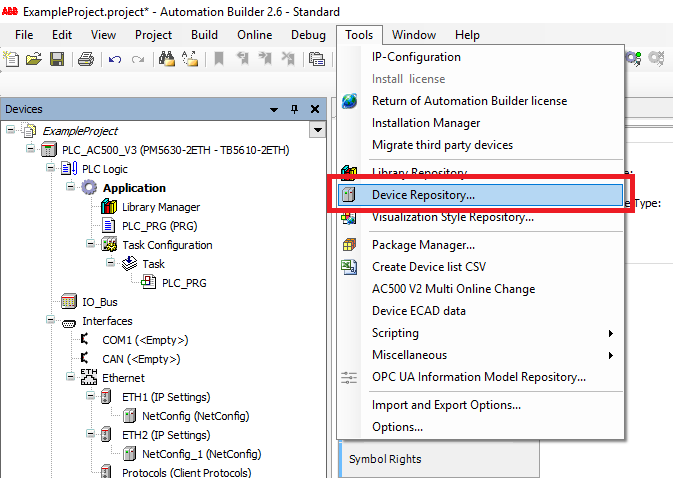Click the Create Device list CSV icon
The image size is (673, 478).
[x=349, y=267]
